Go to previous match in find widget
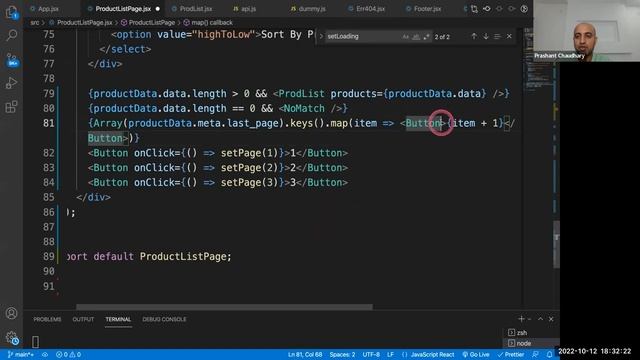Image resolution: width=640 pixels, height=360 pixels. click(x=474, y=36)
